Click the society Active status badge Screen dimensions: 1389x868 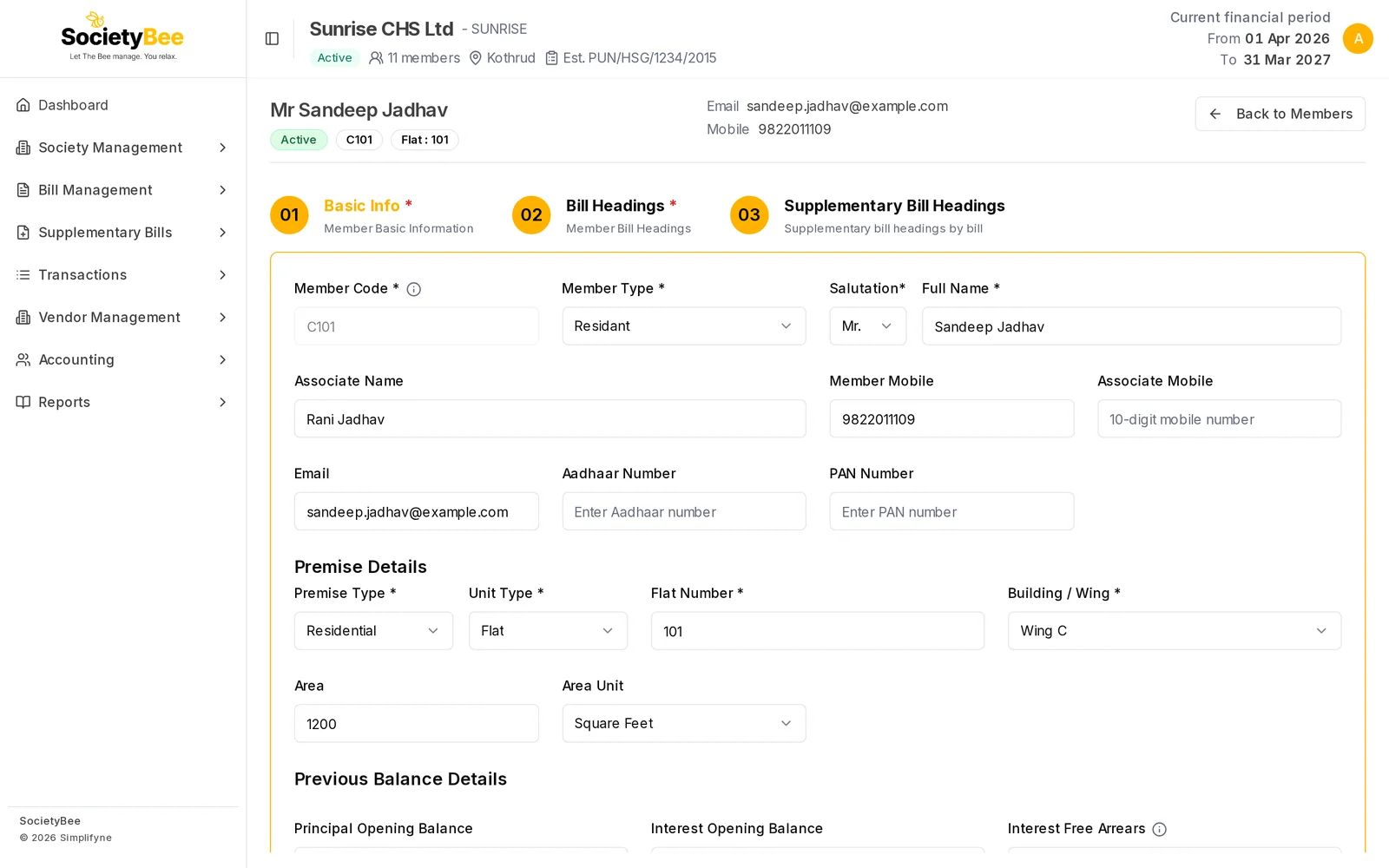[x=334, y=58]
